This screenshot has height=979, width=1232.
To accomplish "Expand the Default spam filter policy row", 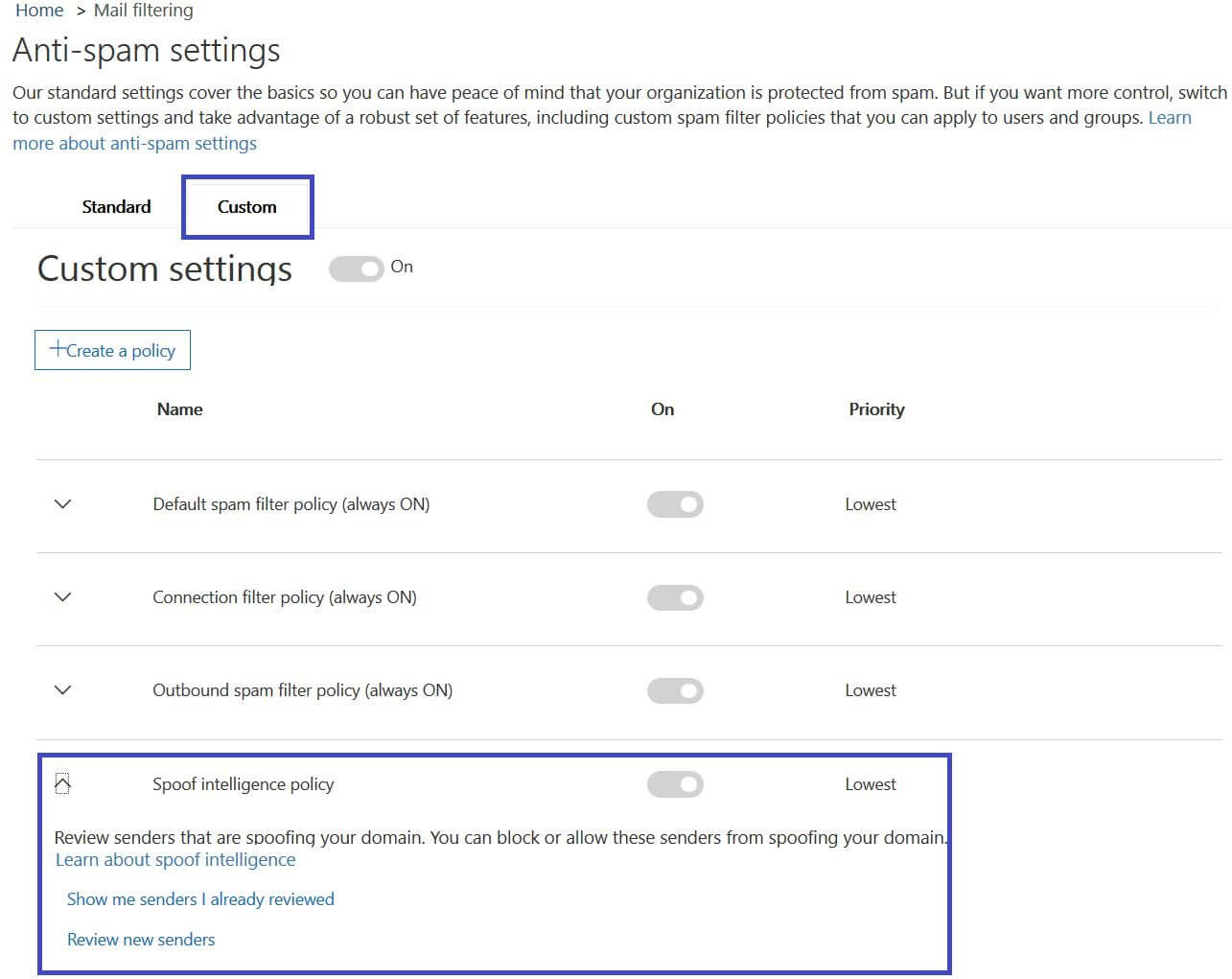I will pyautogui.click(x=63, y=504).
